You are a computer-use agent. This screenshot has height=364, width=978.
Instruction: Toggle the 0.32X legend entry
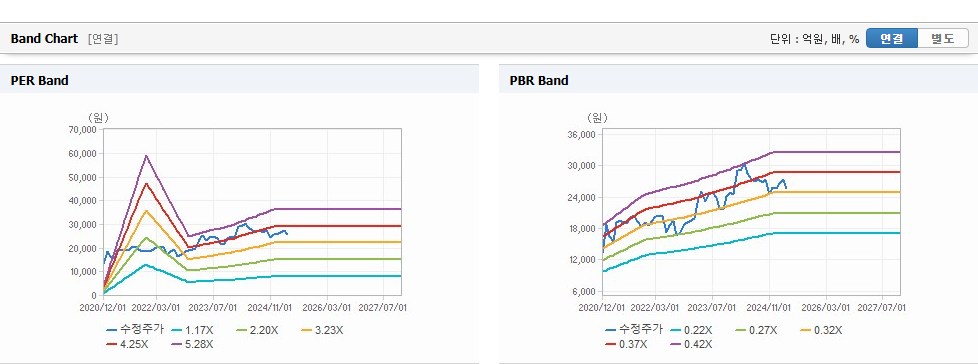coord(821,330)
